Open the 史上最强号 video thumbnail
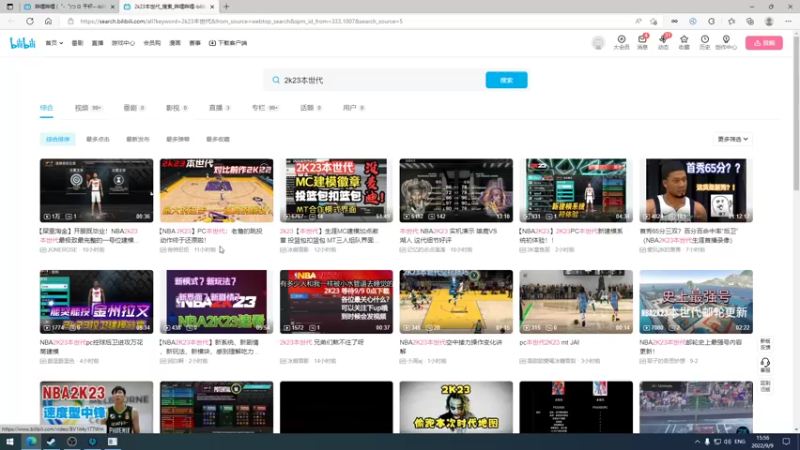This screenshot has height=450, width=800. [696, 302]
